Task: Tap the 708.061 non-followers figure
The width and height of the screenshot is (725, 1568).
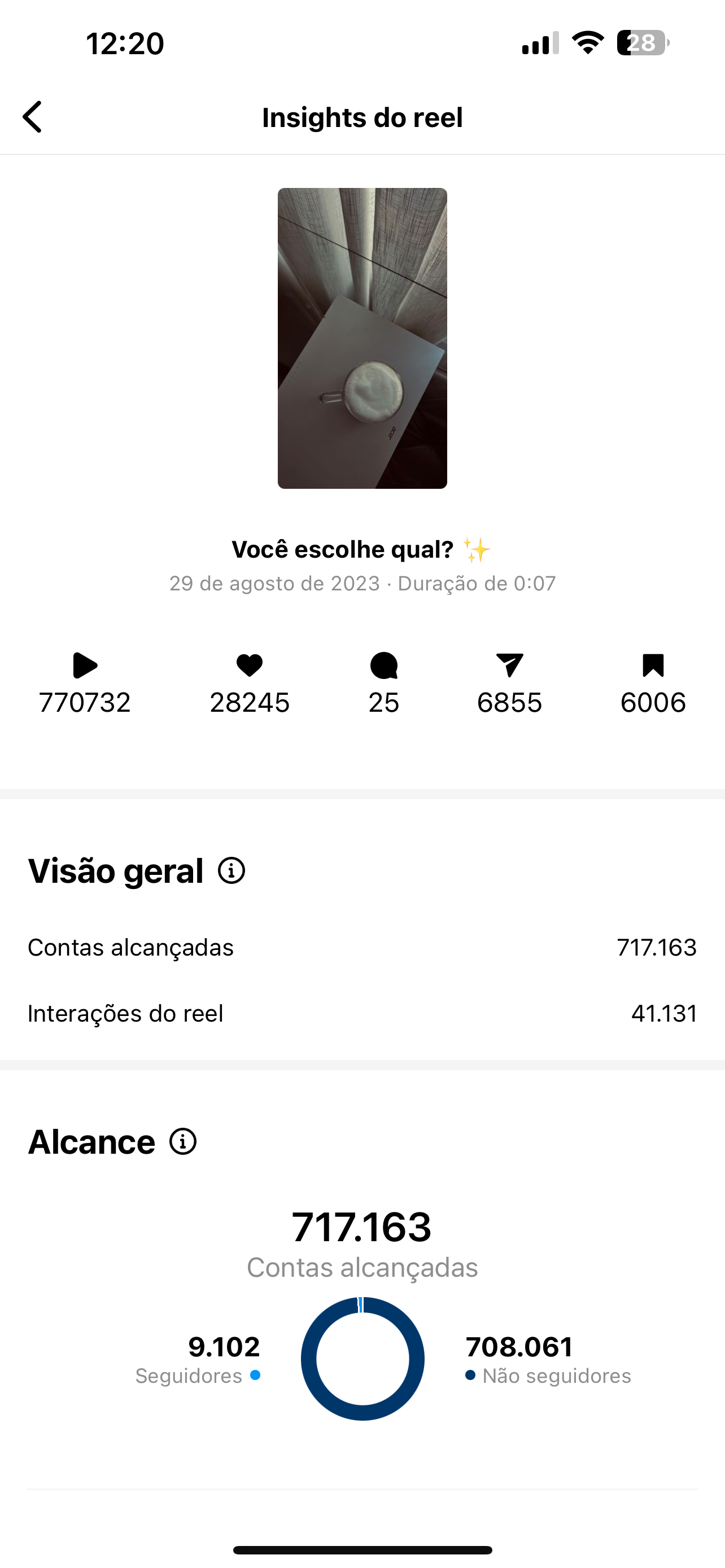Action: tap(519, 1346)
